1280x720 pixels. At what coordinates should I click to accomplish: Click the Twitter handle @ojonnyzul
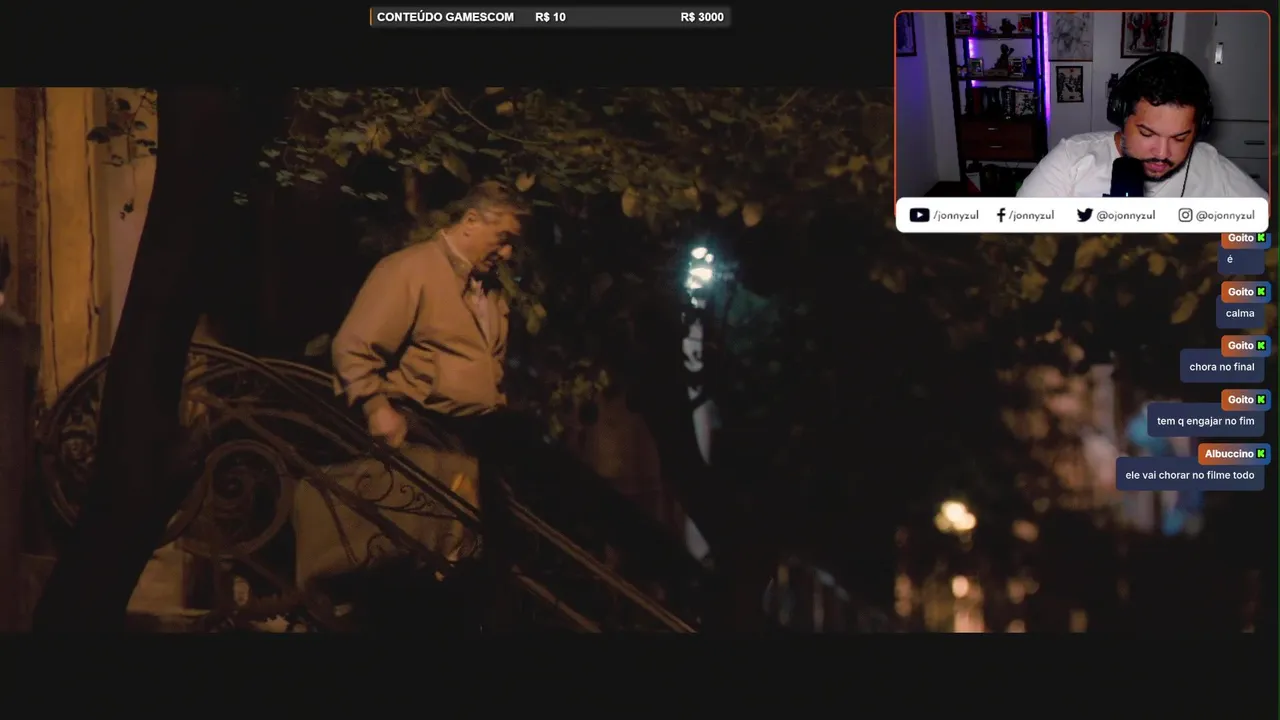[1125, 215]
